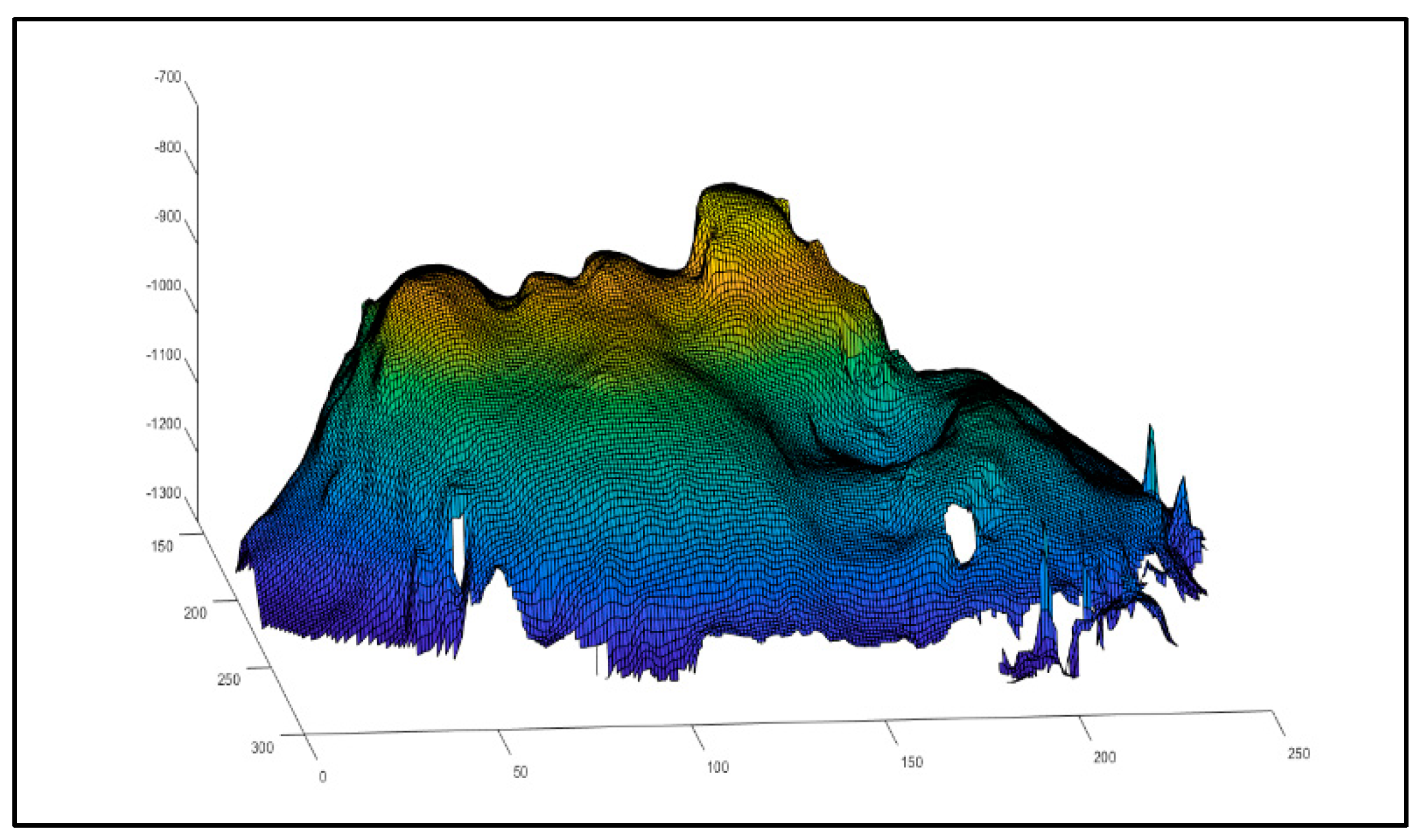Click the narrow white gap on the left
The height and width of the screenshot is (840, 1426).
[458, 550]
